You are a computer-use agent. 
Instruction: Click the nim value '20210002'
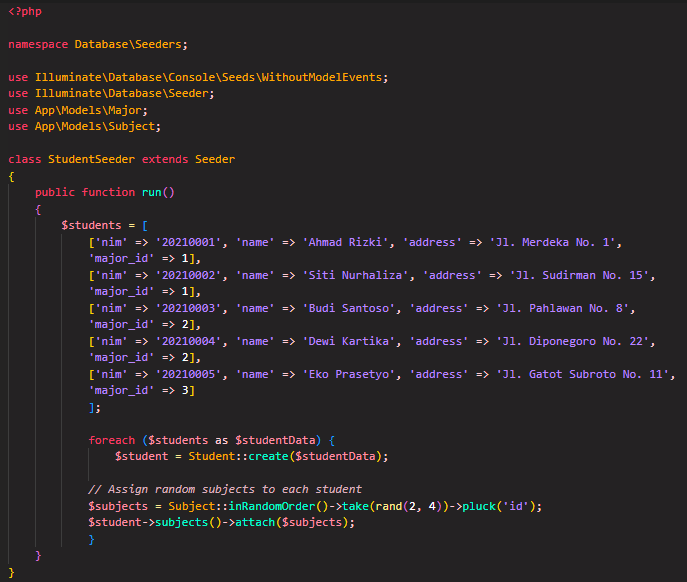[x=188, y=275]
